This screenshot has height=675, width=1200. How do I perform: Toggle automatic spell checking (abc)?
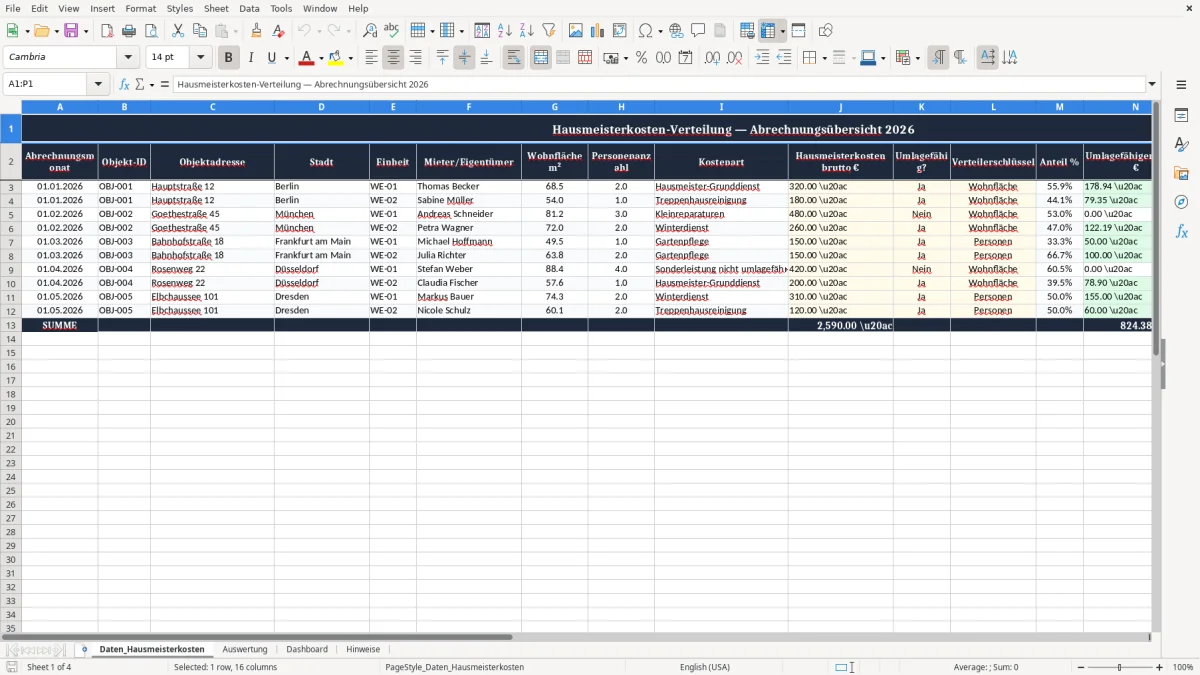(392, 31)
